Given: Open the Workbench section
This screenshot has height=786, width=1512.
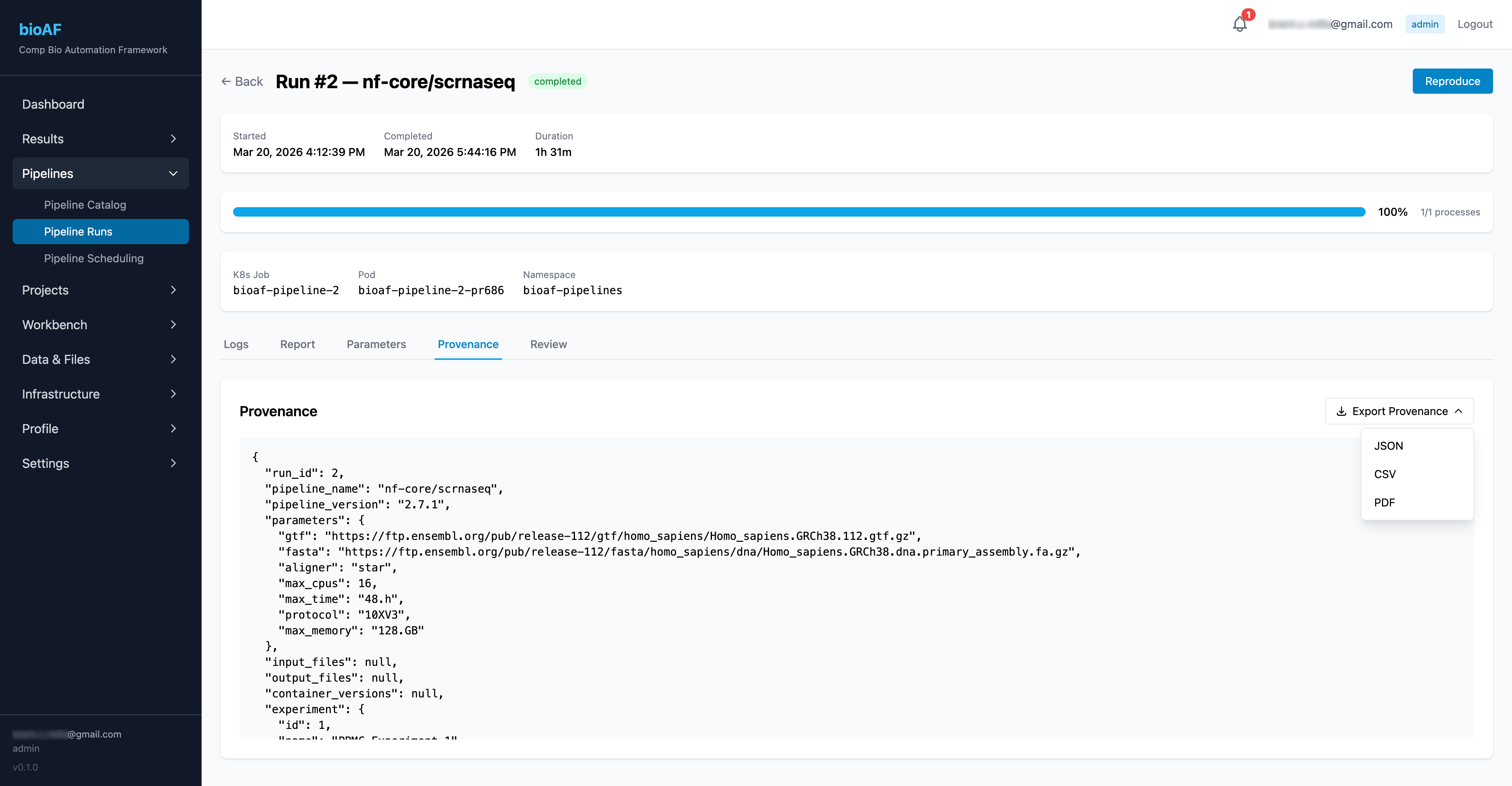Looking at the screenshot, I should [x=100, y=324].
